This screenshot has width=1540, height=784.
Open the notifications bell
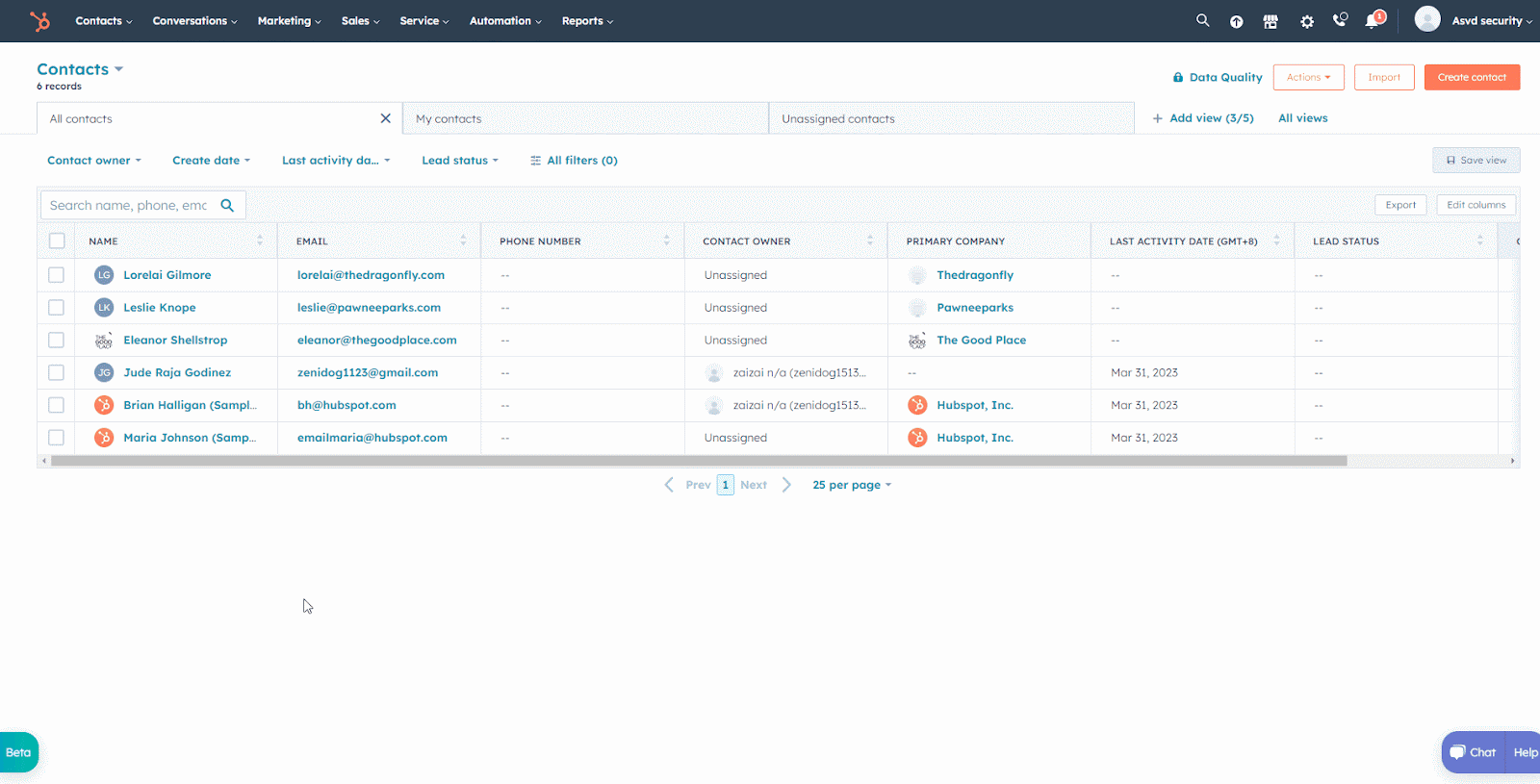point(1373,20)
